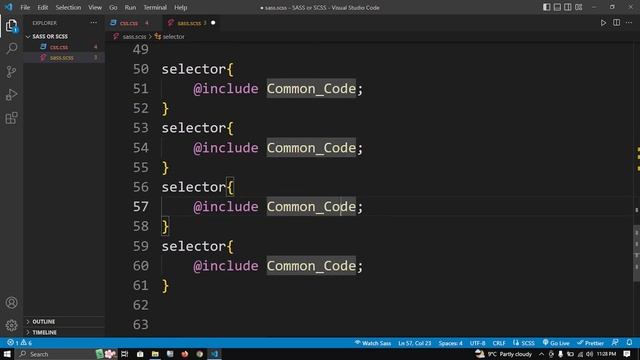This screenshot has height=360, width=640.
Task: Open the notifications bell in status bar
Action: click(629, 343)
